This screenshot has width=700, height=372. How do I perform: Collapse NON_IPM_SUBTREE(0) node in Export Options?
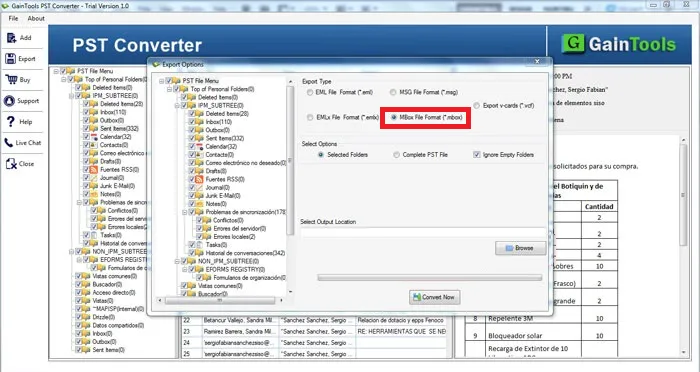177,261
